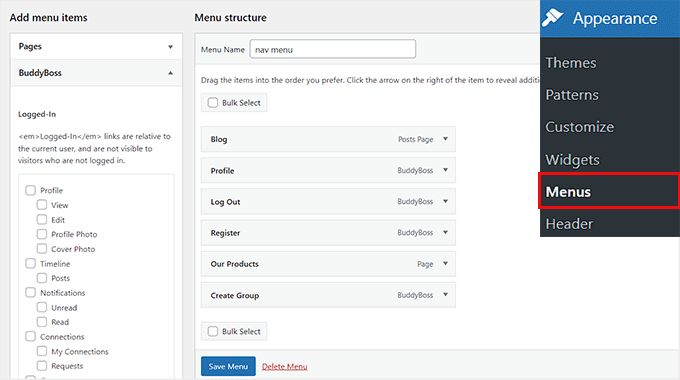680x380 pixels.
Task: Select the Log Out menu item bar
Action: (328, 202)
